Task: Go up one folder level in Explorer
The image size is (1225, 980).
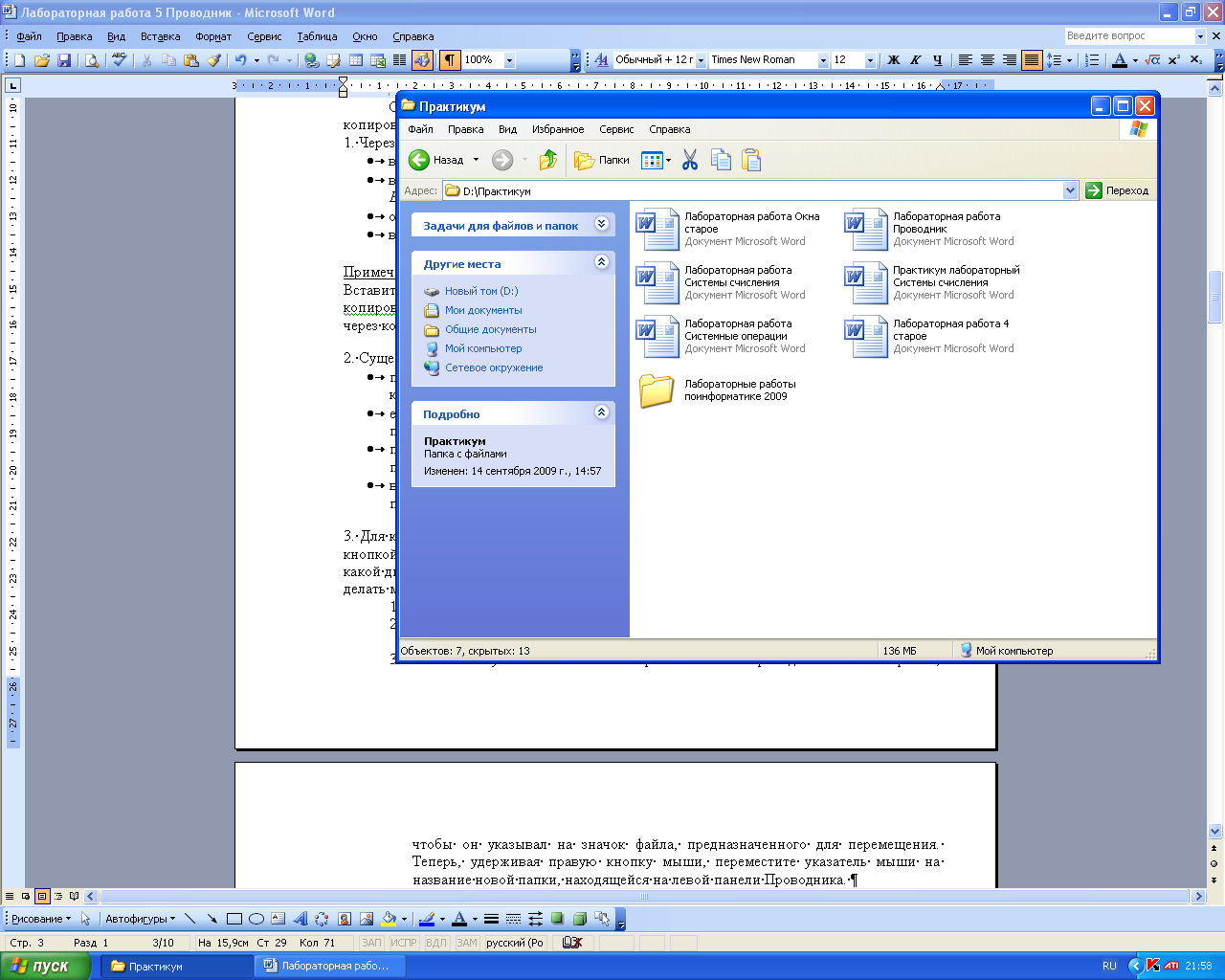Action: pos(547,160)
